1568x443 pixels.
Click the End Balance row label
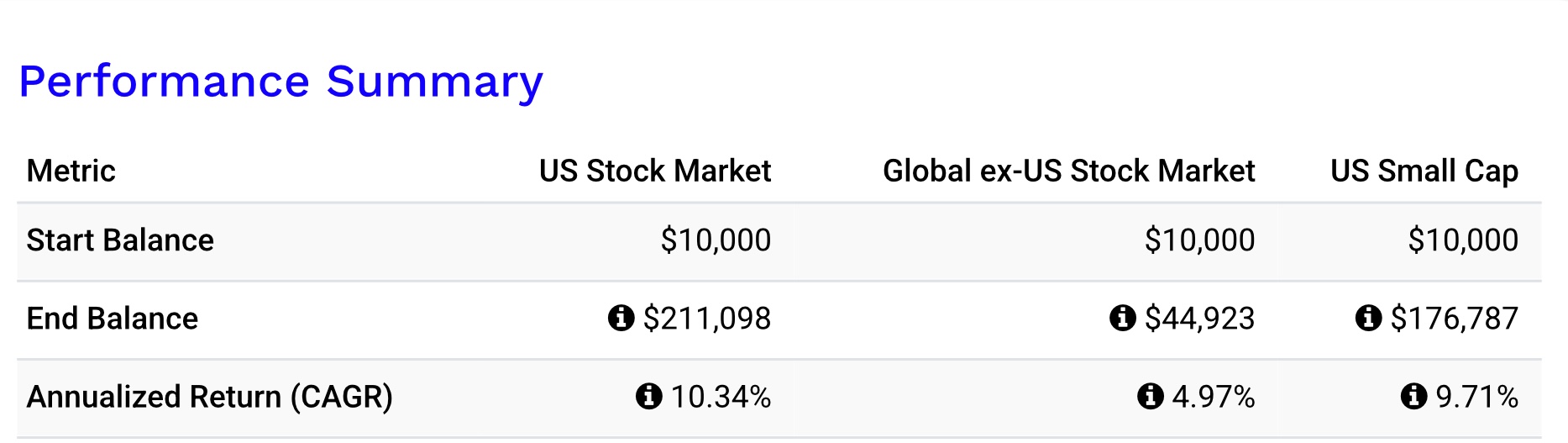click(x=113, y=319)
